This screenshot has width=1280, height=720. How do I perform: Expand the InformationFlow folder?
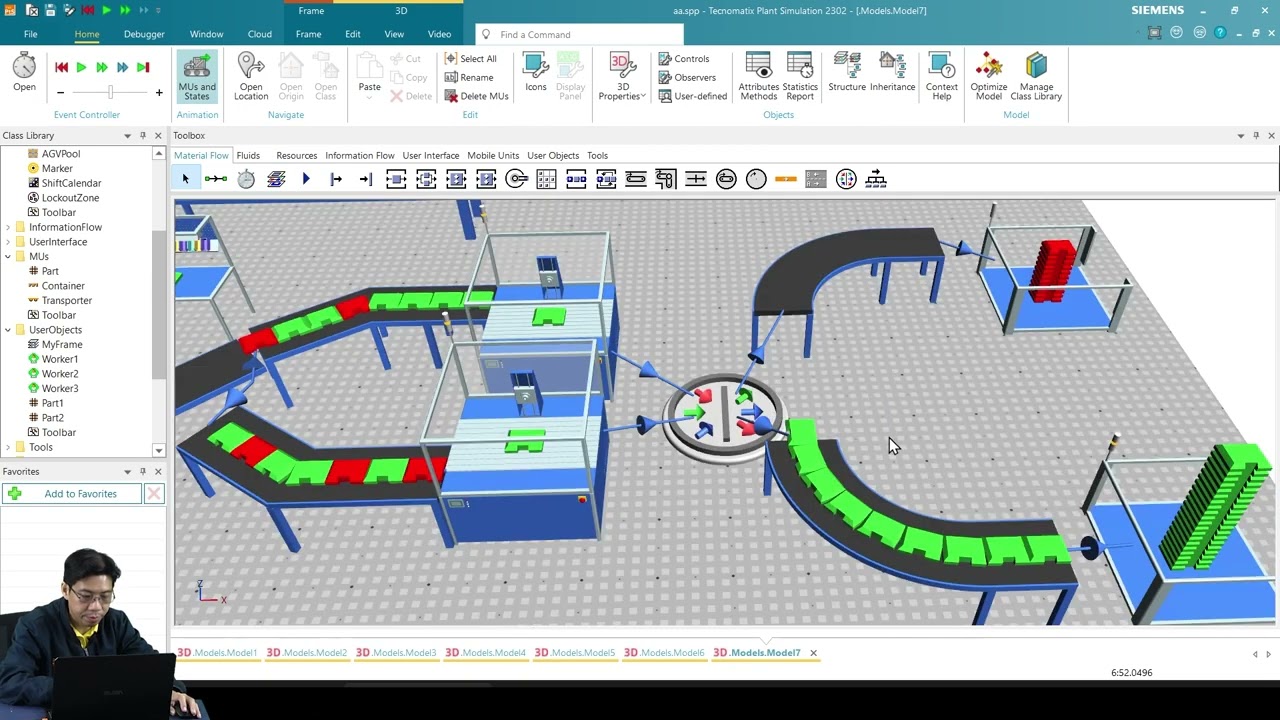[8, 227]
